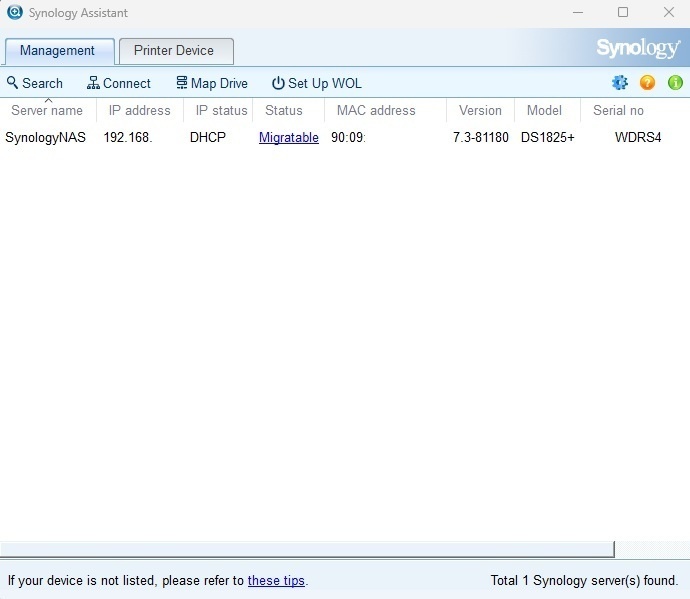
Task: Open help via orange question mark icon
Action: click(647, 82)
